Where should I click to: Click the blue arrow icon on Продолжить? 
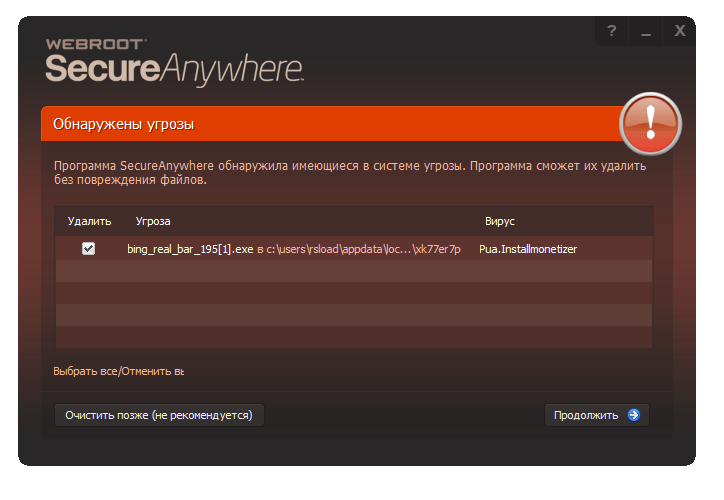634,415
